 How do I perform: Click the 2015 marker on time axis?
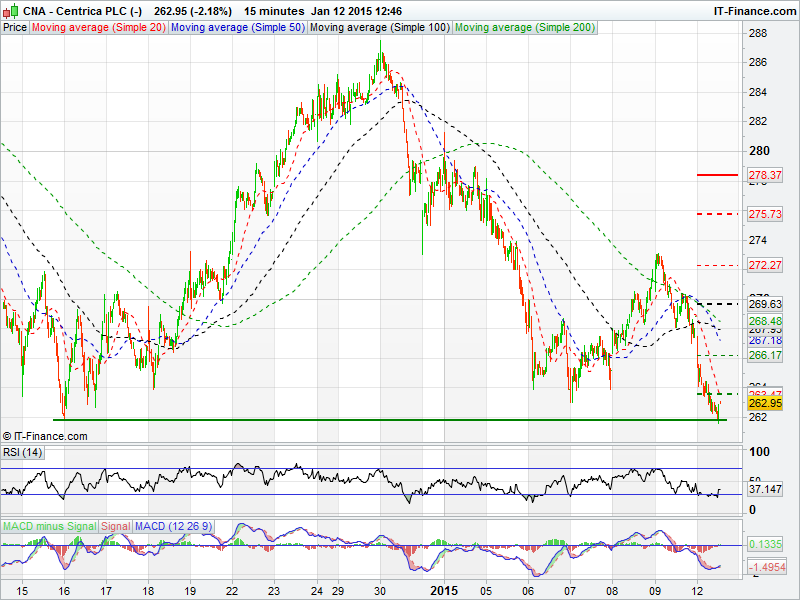click(444, 592)
